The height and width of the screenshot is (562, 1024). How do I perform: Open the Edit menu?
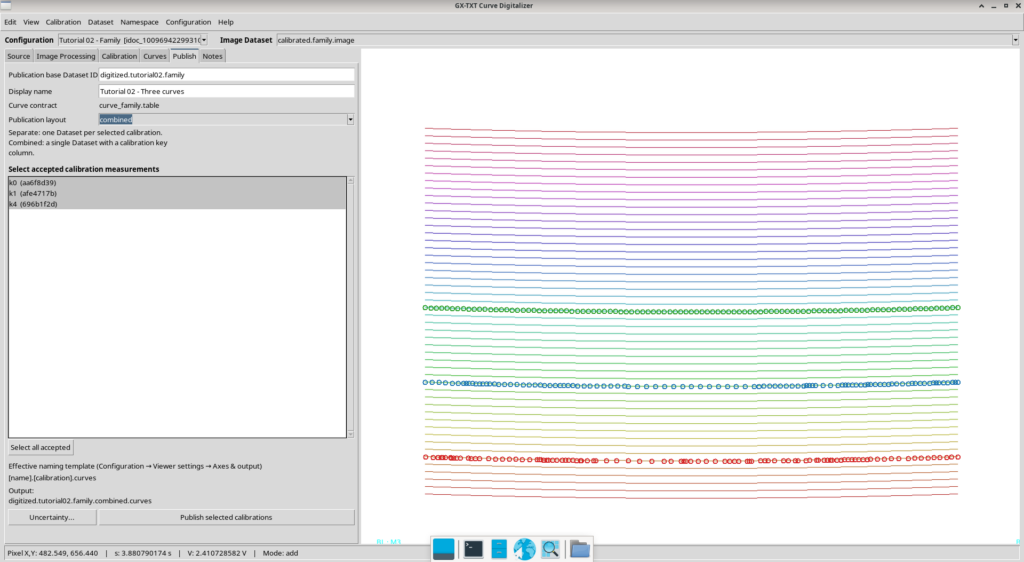pos(10,22)
